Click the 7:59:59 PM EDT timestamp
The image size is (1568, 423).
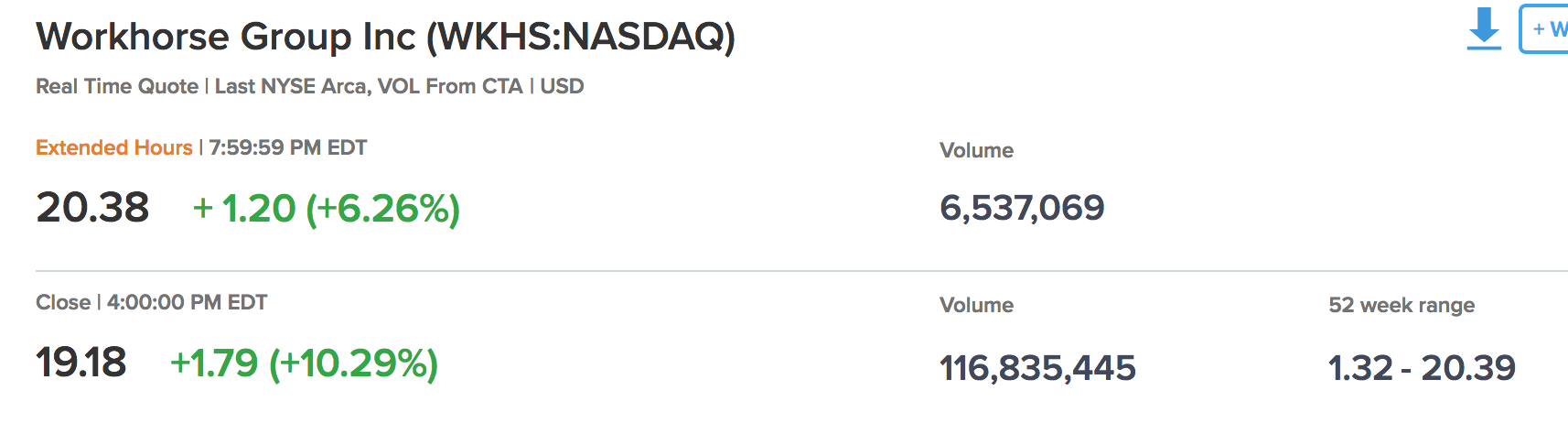point(288,147)
